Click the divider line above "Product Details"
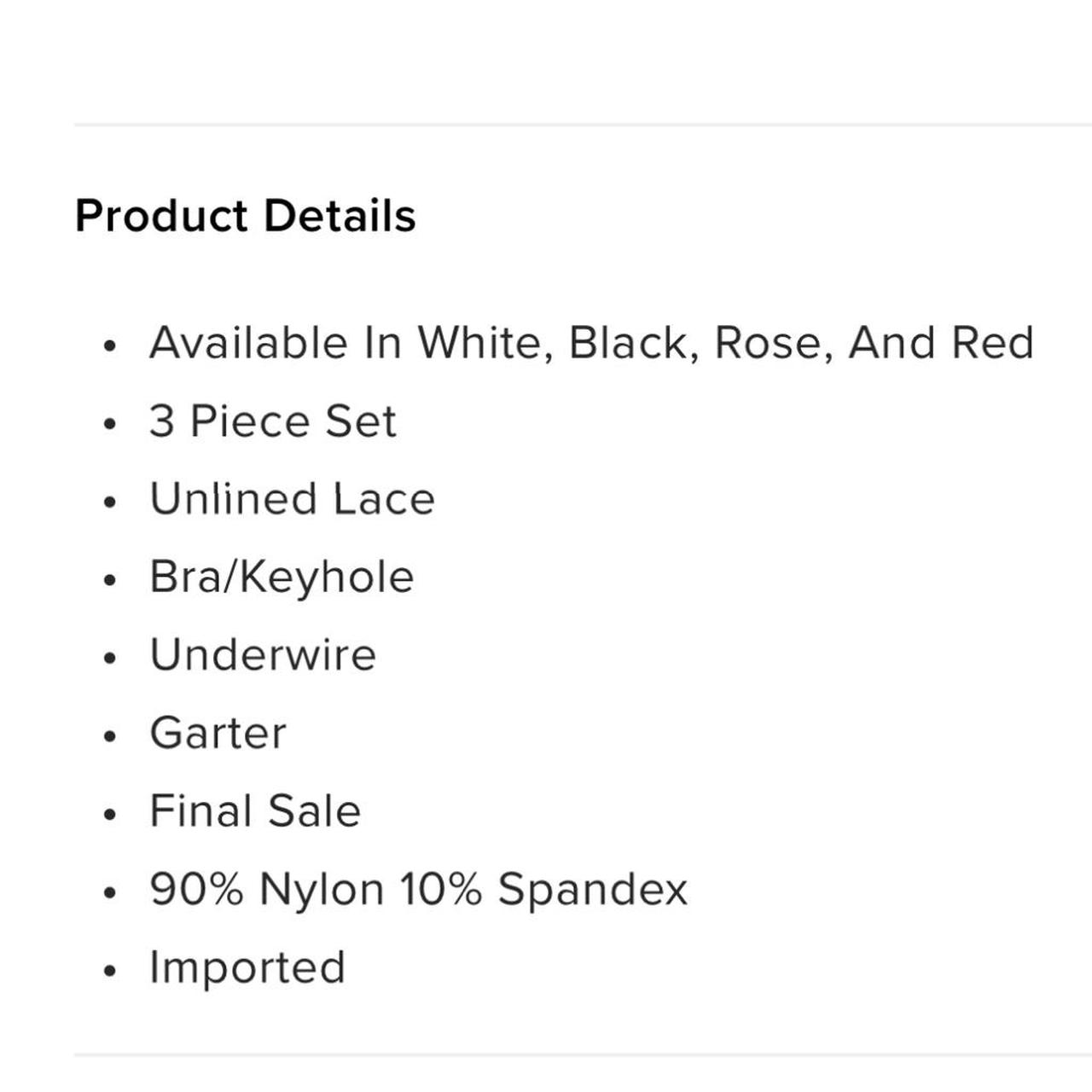The width and height of the screenshot is (1092, 1092). pos(582,125)
